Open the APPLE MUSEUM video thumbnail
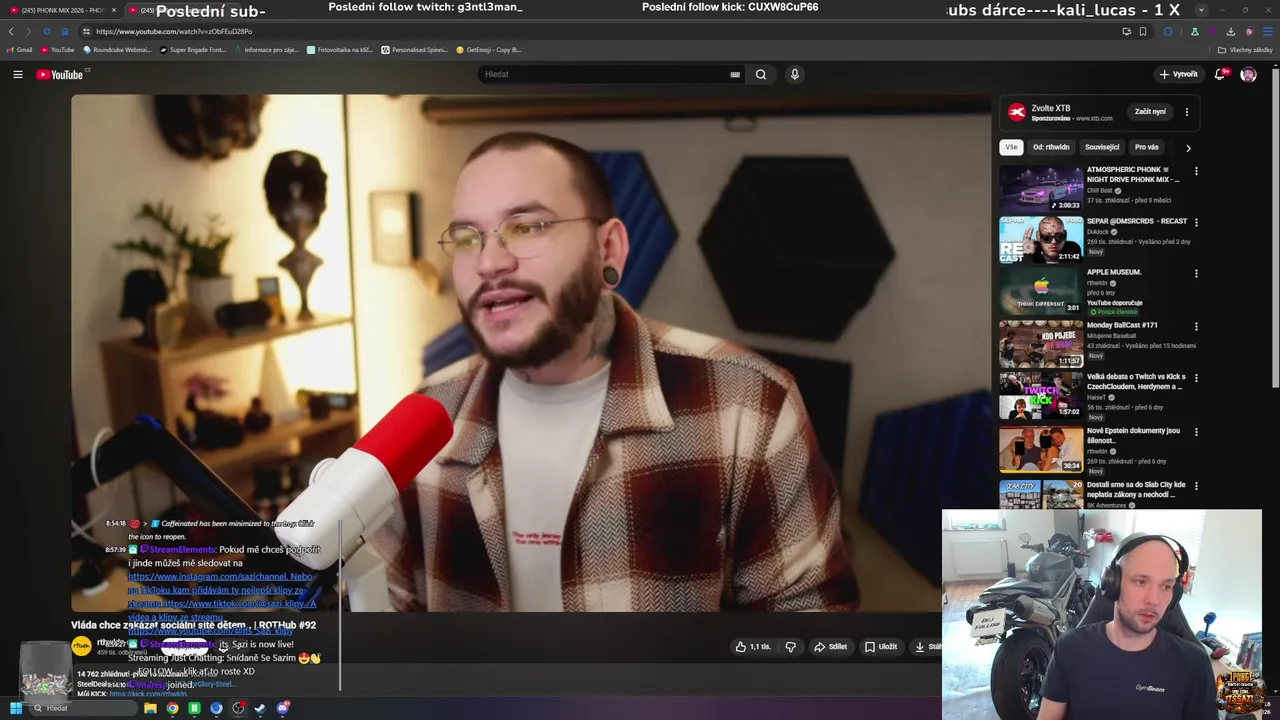Screen dimensions: 1280x720 tap(1041, 291)
